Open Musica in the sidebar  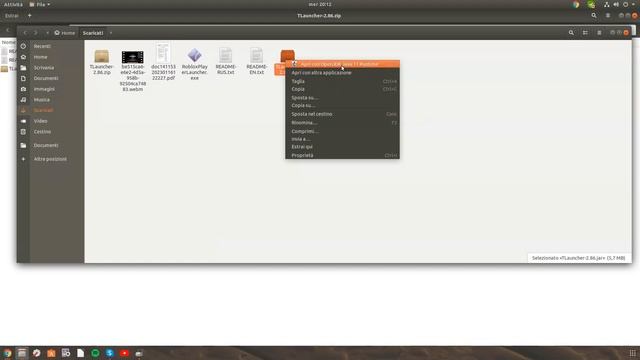(x=42, y=100)
